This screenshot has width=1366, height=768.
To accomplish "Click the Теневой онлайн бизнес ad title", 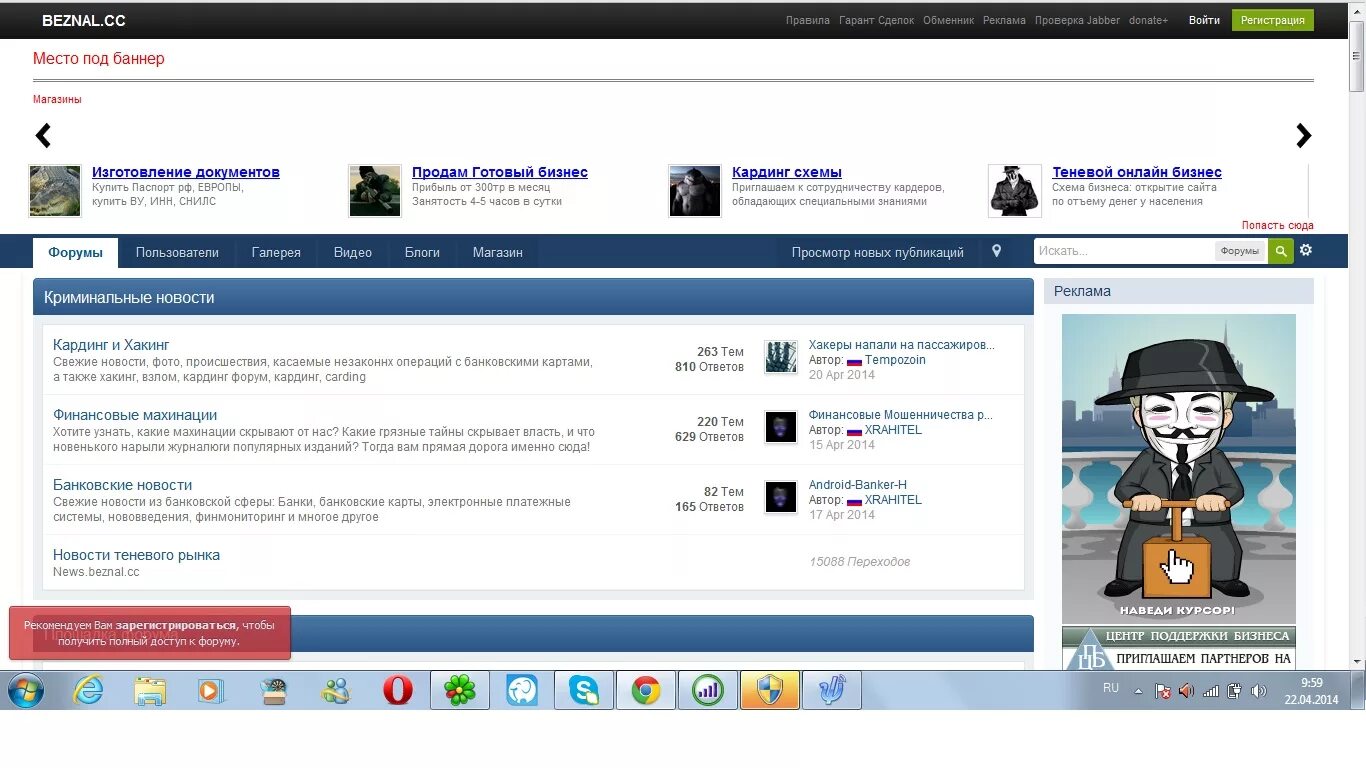I will 1137,172.
